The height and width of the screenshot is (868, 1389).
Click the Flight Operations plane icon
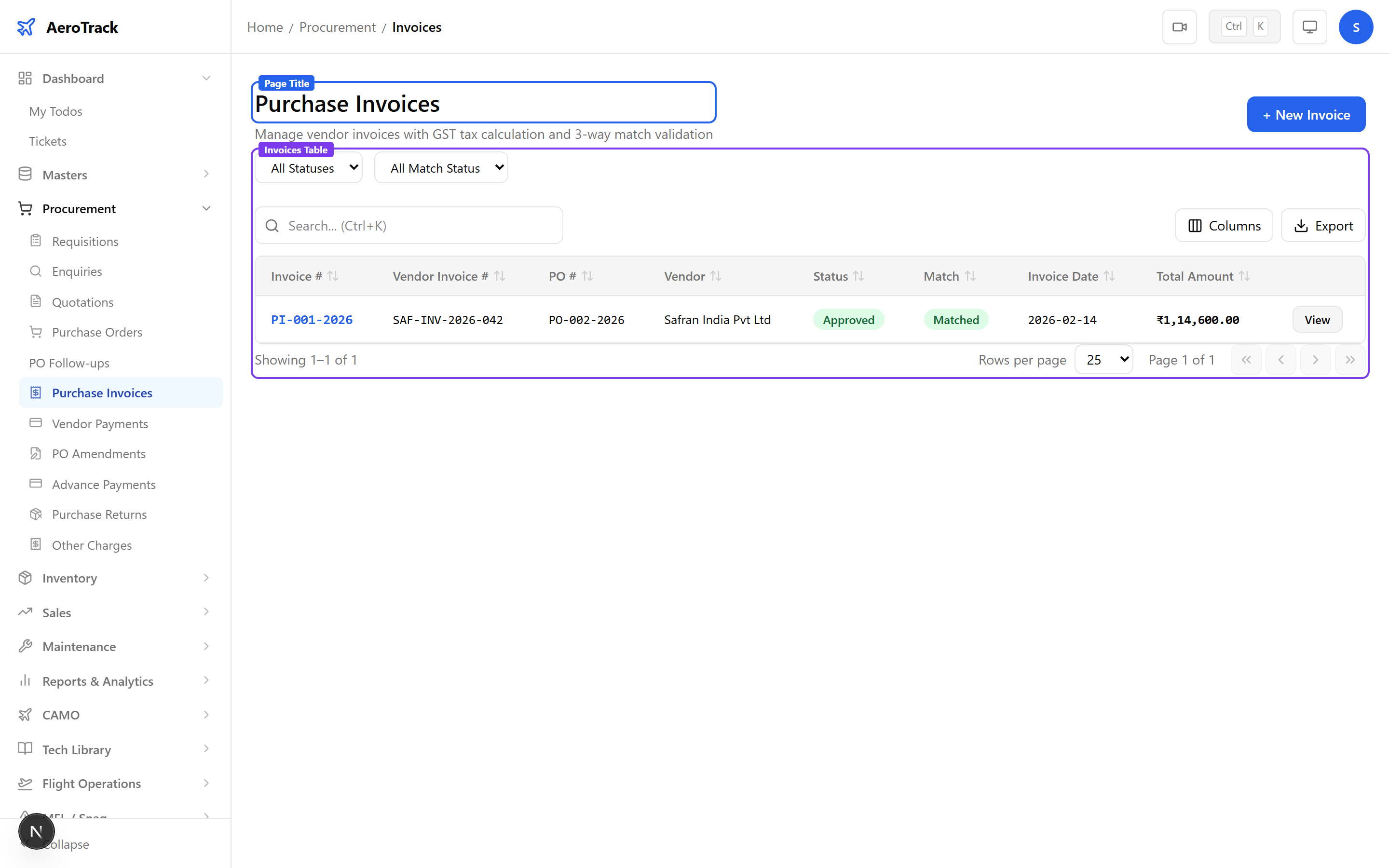[25, 783]
